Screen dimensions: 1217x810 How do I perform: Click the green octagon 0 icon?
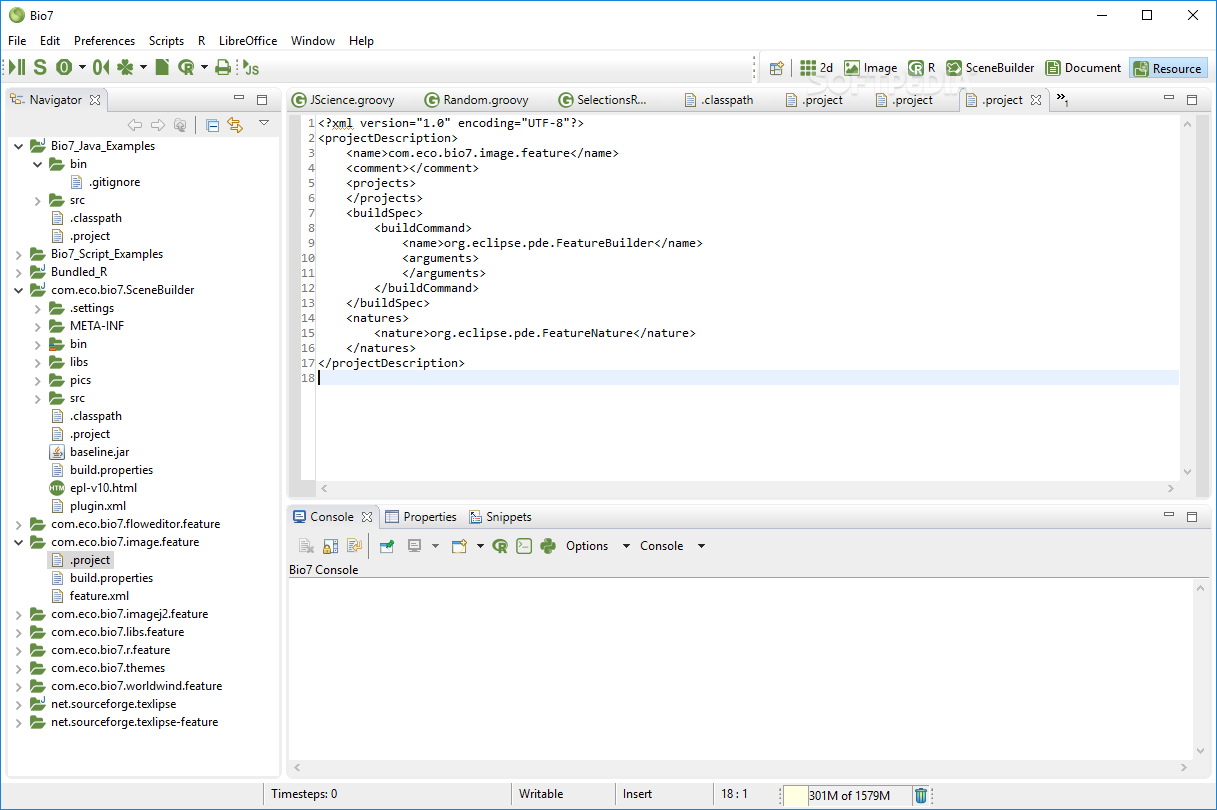[x=63, y=67]
